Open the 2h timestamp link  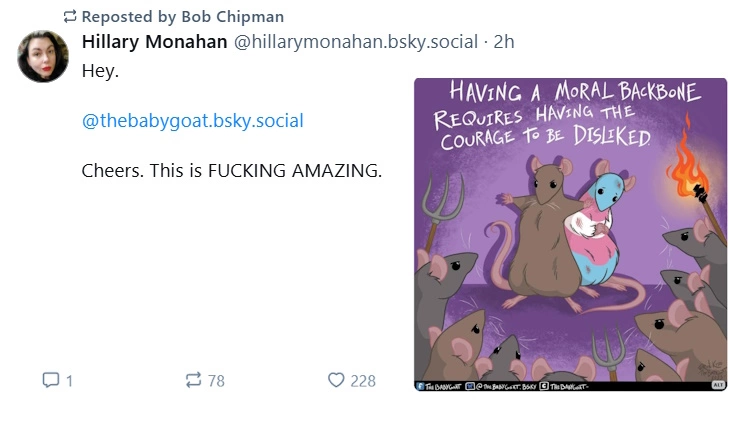504,42
